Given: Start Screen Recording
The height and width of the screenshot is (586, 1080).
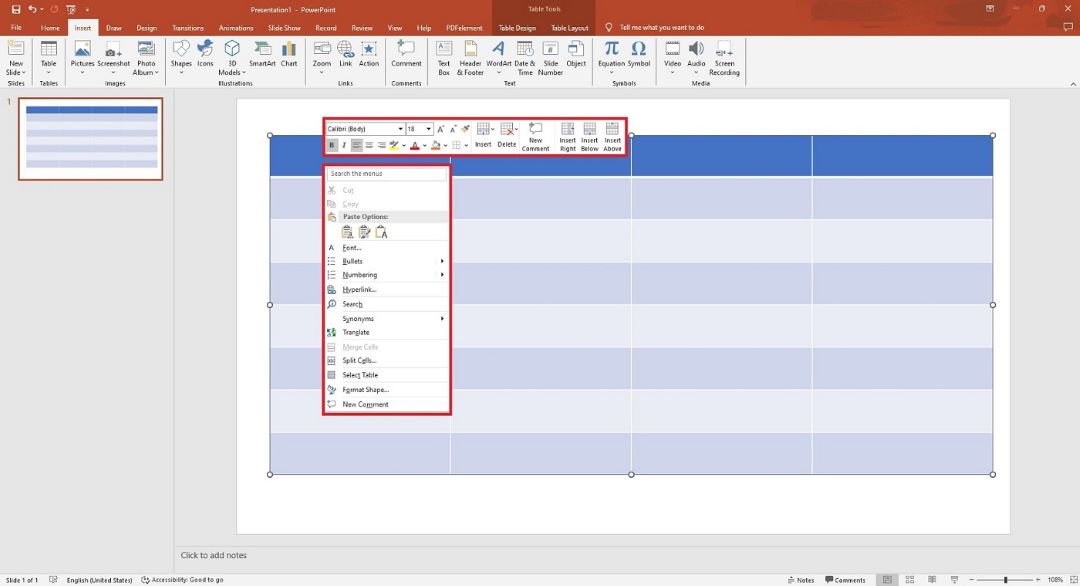Looking at the screenshot, I should [x=724, y=58].
